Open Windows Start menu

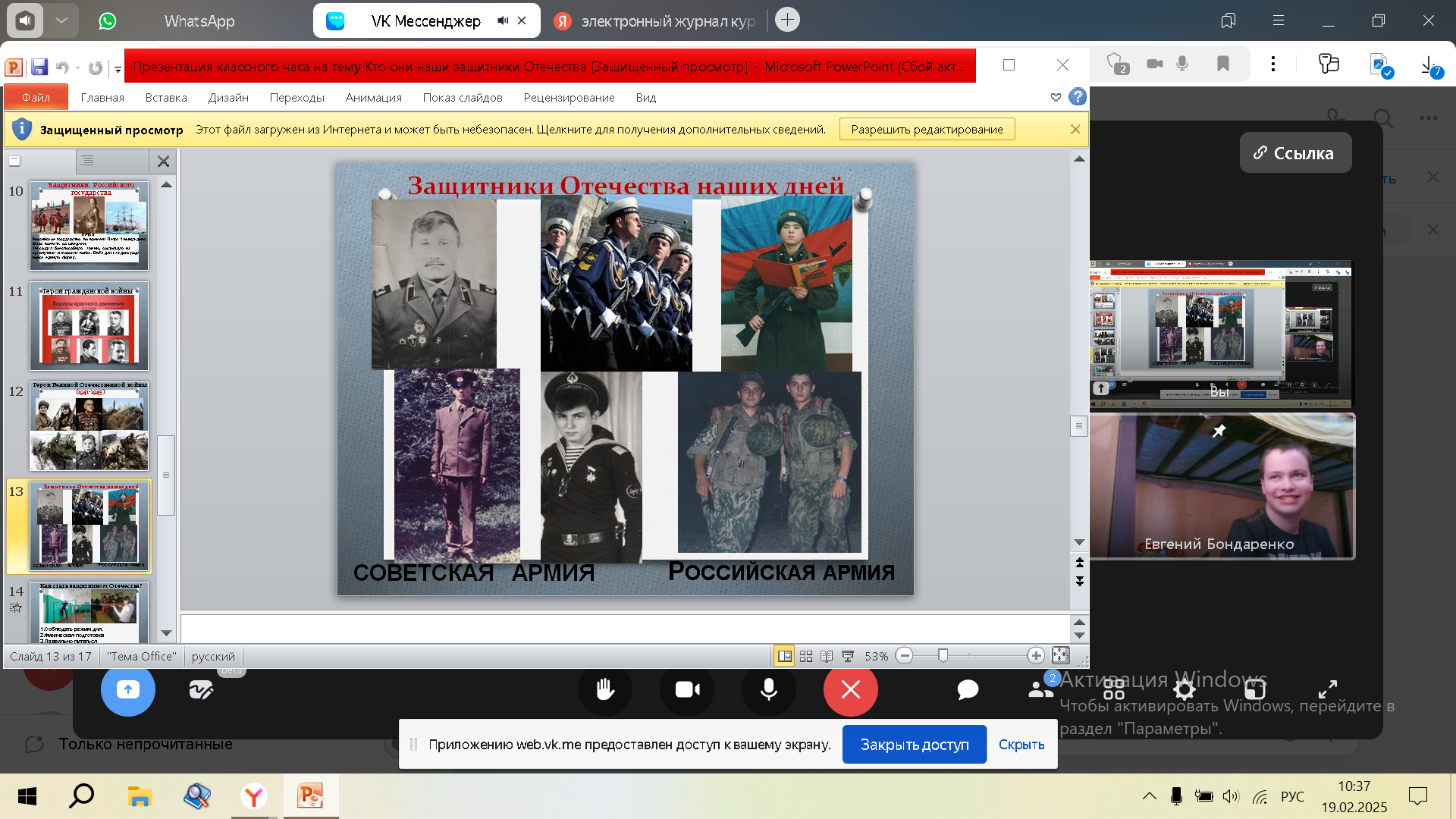pyautogui.click(x=27, y=796)
